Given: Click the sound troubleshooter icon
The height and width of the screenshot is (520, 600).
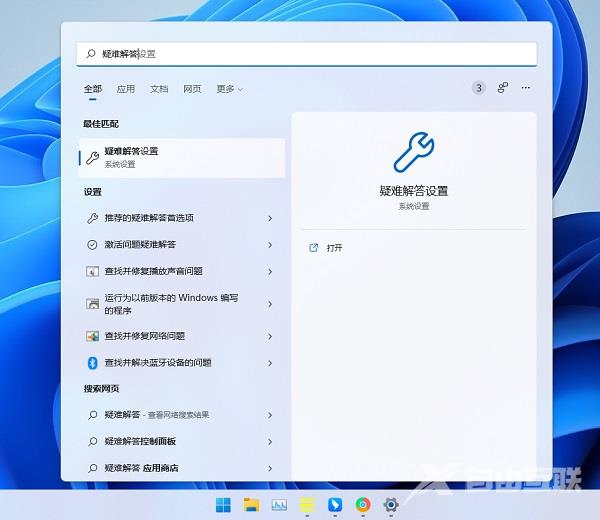Looking at the screenshot, I should 92,271.
